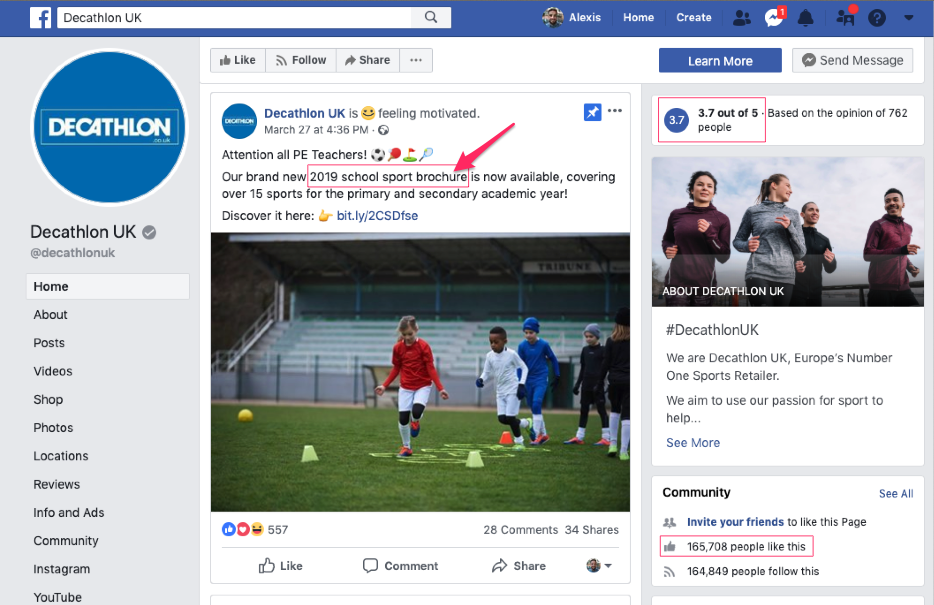Click the pinned post icon
This screenshot has height=605, width=934.
pos(593,112)
